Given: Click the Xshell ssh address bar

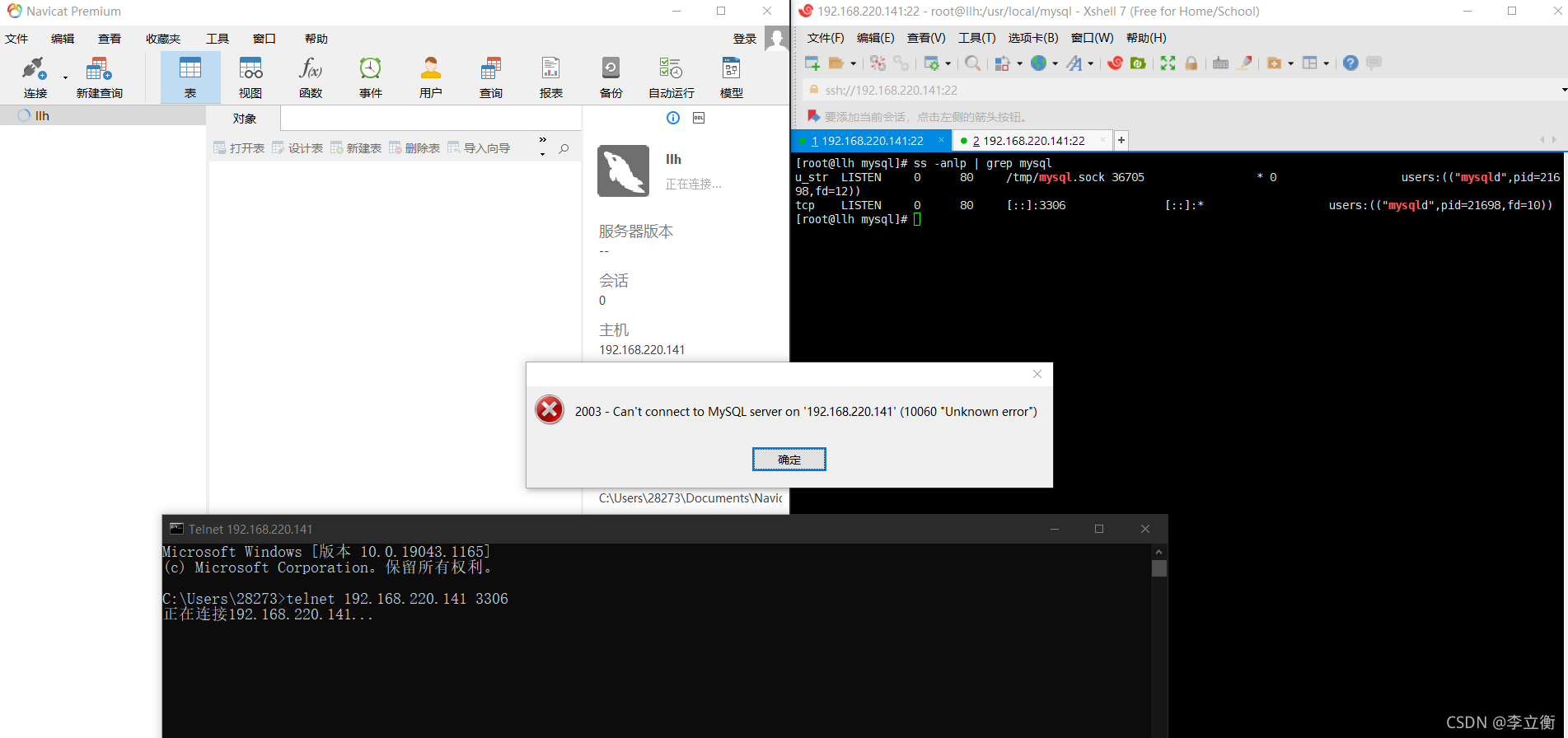Looking at the screenshot, I should pyautogui.click(x=1182, y=90).
